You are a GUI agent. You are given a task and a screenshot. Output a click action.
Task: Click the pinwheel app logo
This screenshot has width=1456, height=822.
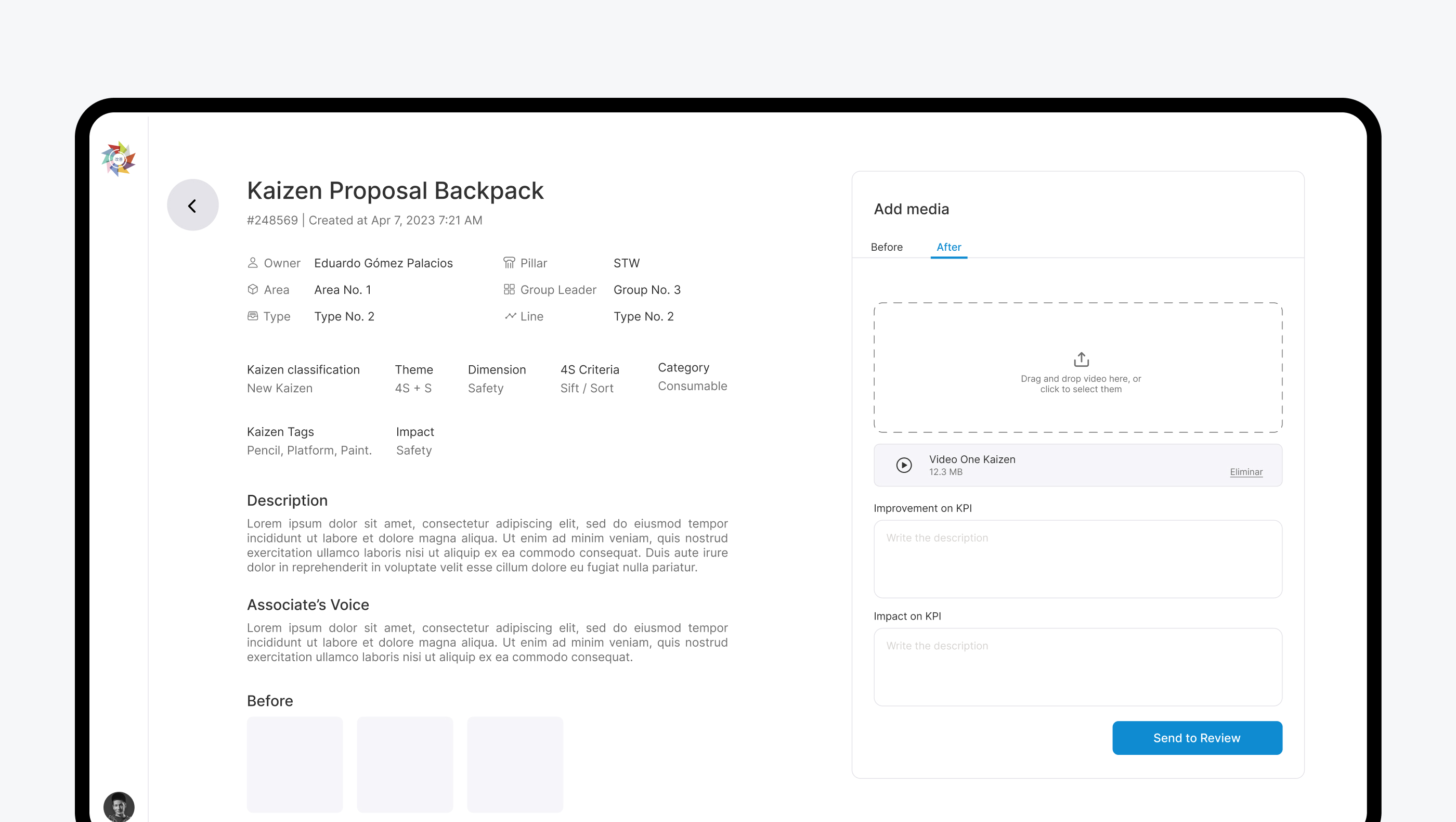[x=118, y=159]
